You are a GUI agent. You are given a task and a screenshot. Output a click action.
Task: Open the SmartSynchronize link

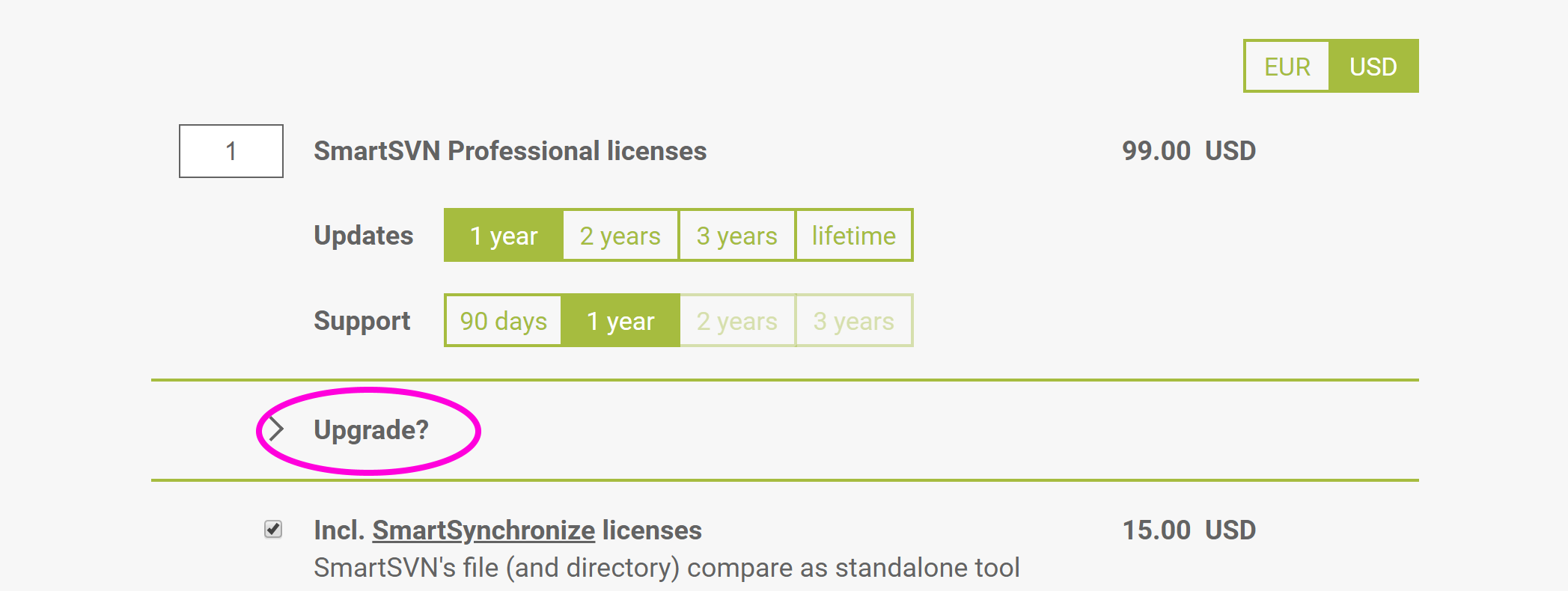483,530
